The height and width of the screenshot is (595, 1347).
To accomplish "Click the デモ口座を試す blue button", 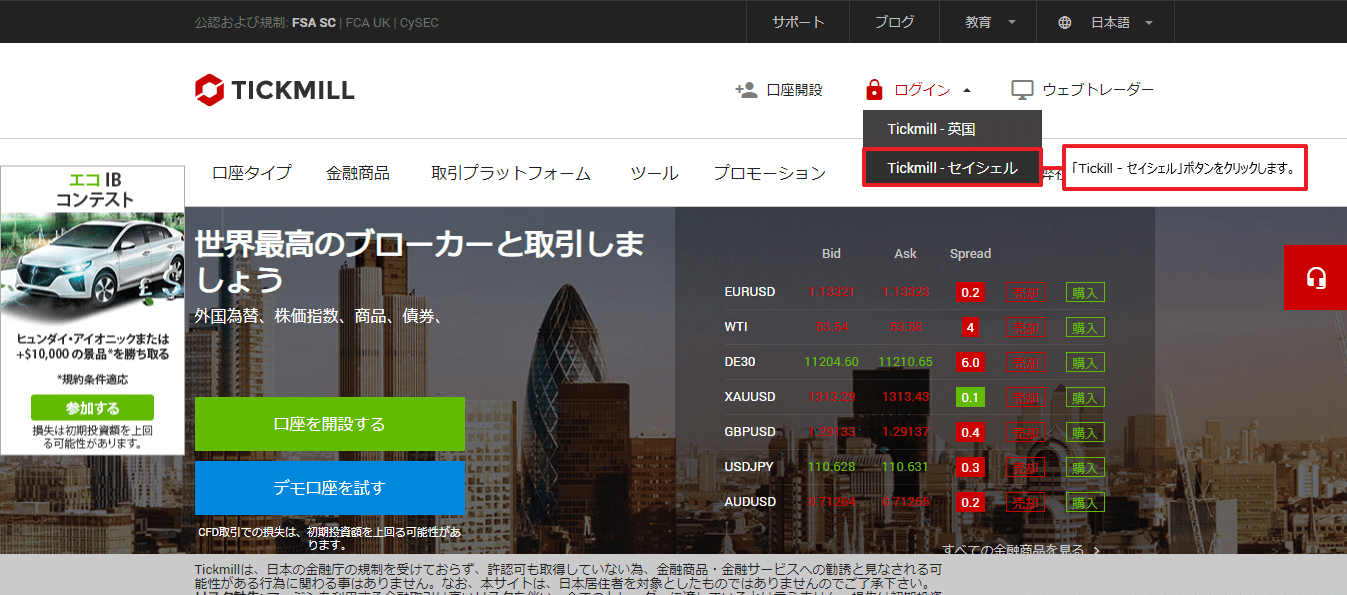I will pos(330,488).
